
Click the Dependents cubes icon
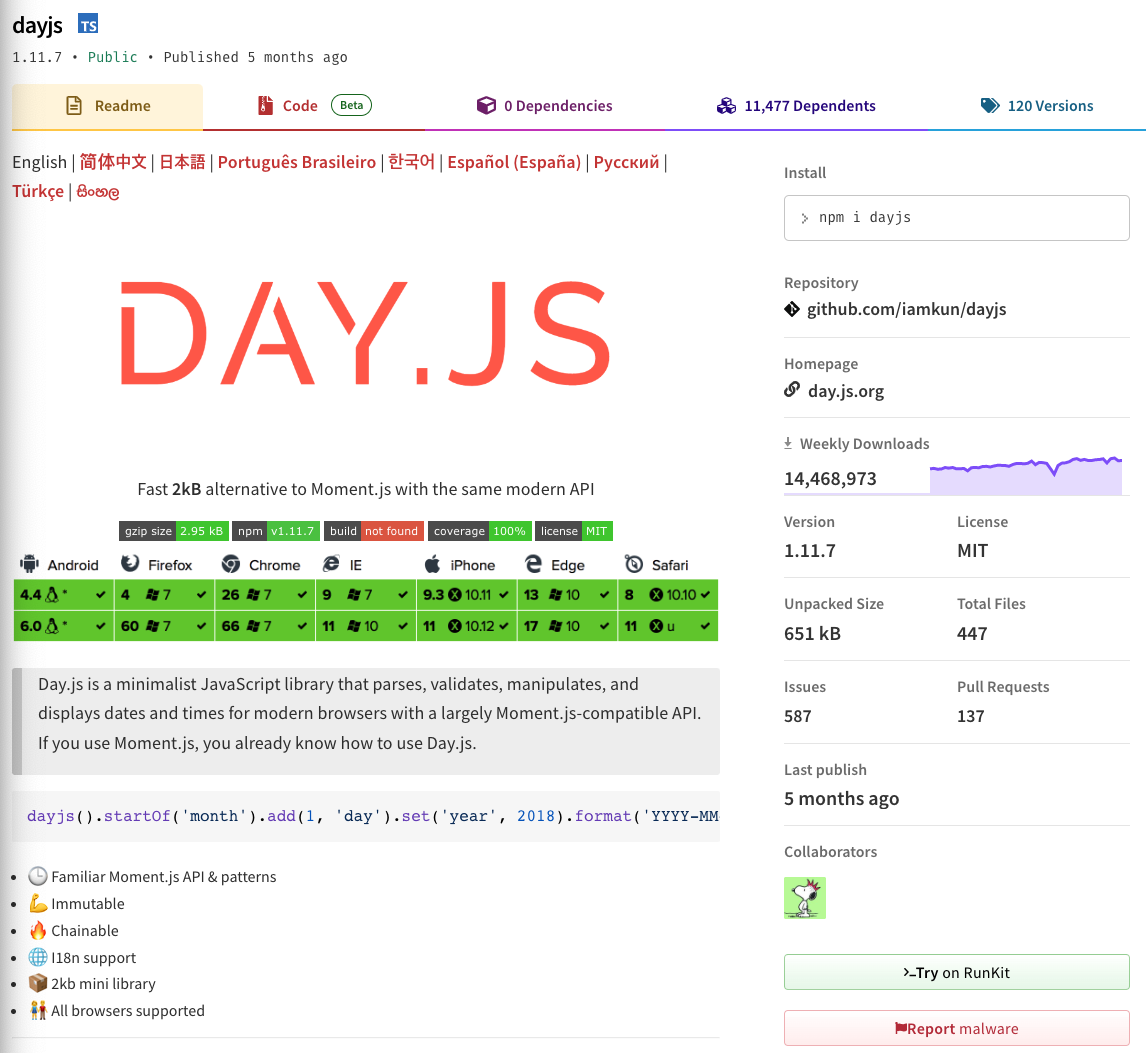point(726,105)
